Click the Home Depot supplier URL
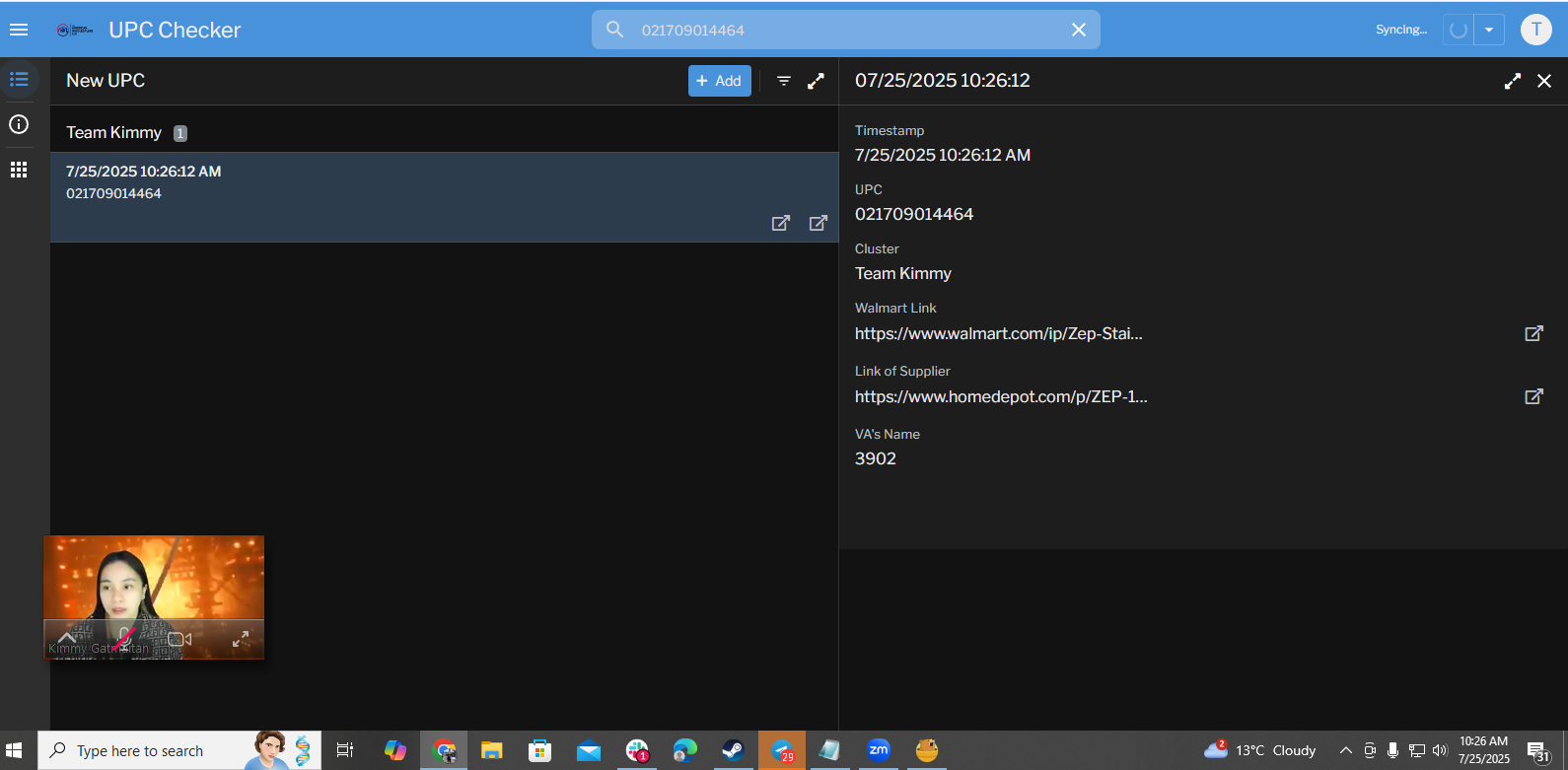Image resolution: width=1568 pixels, height=770 pixels. click(1000, 396)
